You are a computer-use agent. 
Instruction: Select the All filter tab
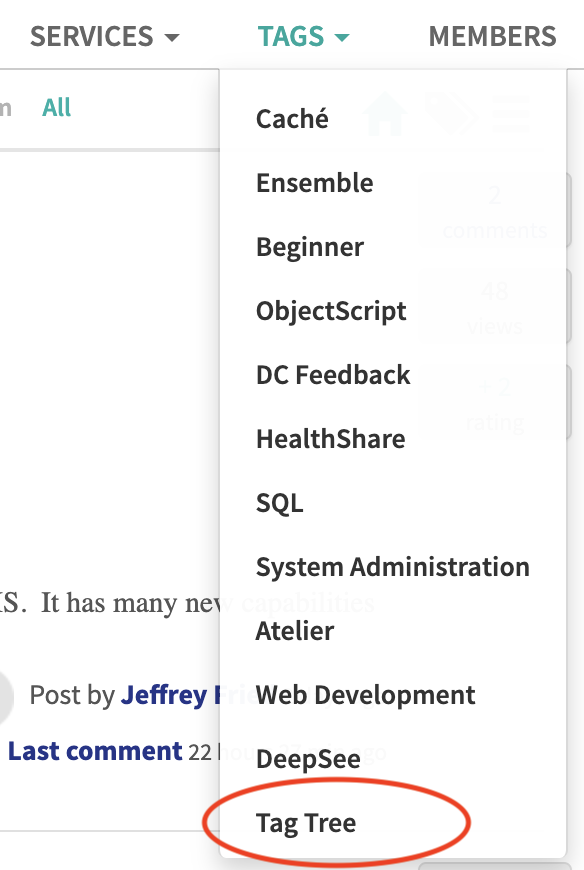click(x=57, y=108)
